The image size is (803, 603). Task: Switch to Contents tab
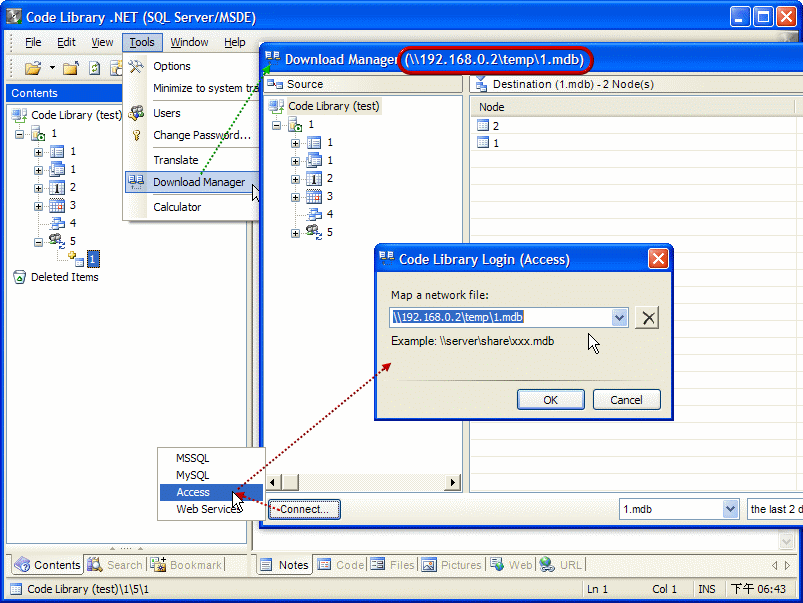[x=48, y=565]
